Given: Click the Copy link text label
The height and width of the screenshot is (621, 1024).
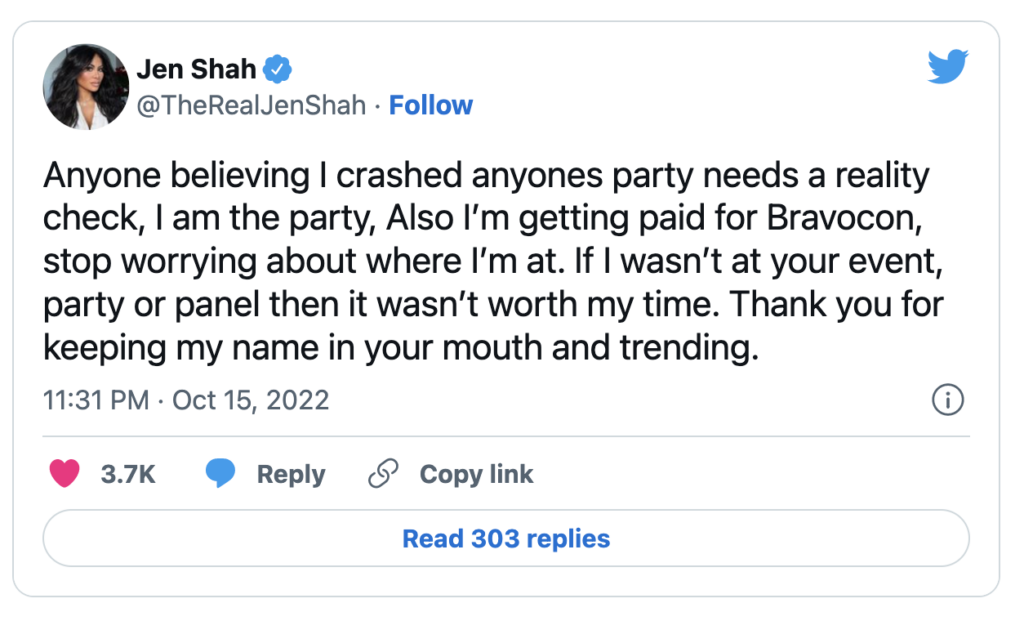Looking at the screenshot, I should pos(475,473).
